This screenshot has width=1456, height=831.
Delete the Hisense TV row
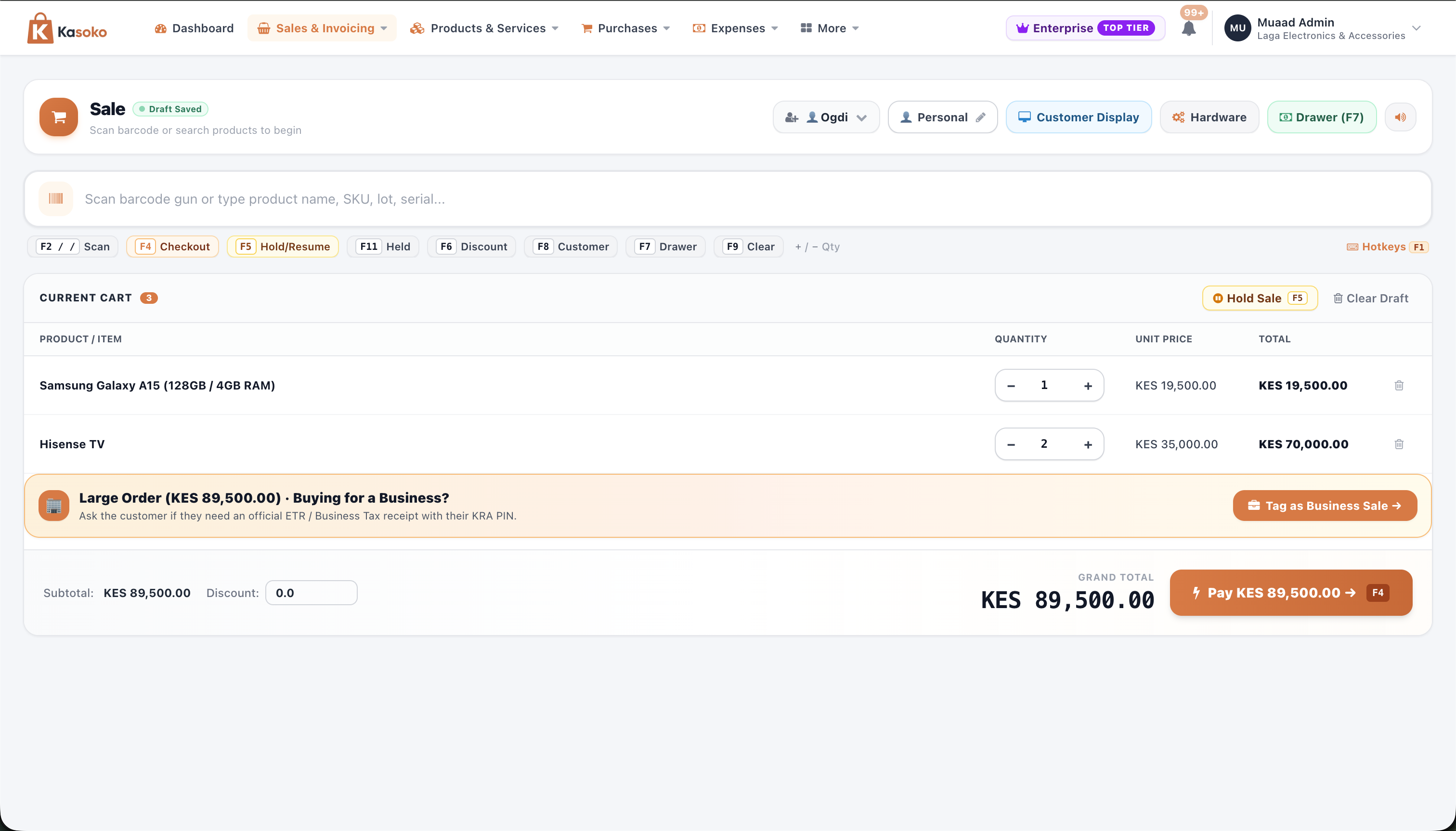pyautogui.click(x=1399, y=444)
